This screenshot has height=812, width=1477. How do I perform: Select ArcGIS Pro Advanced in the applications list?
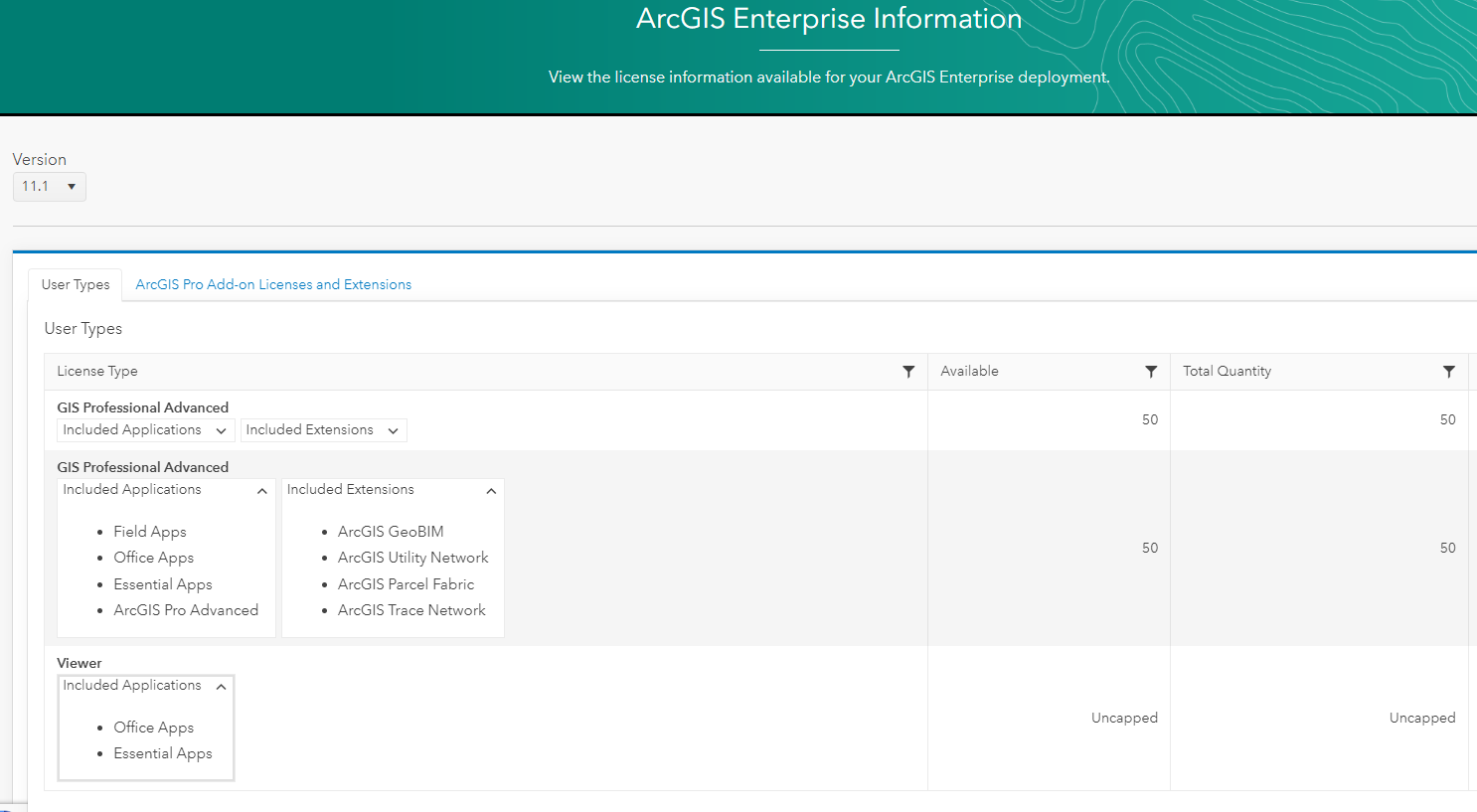186,609
